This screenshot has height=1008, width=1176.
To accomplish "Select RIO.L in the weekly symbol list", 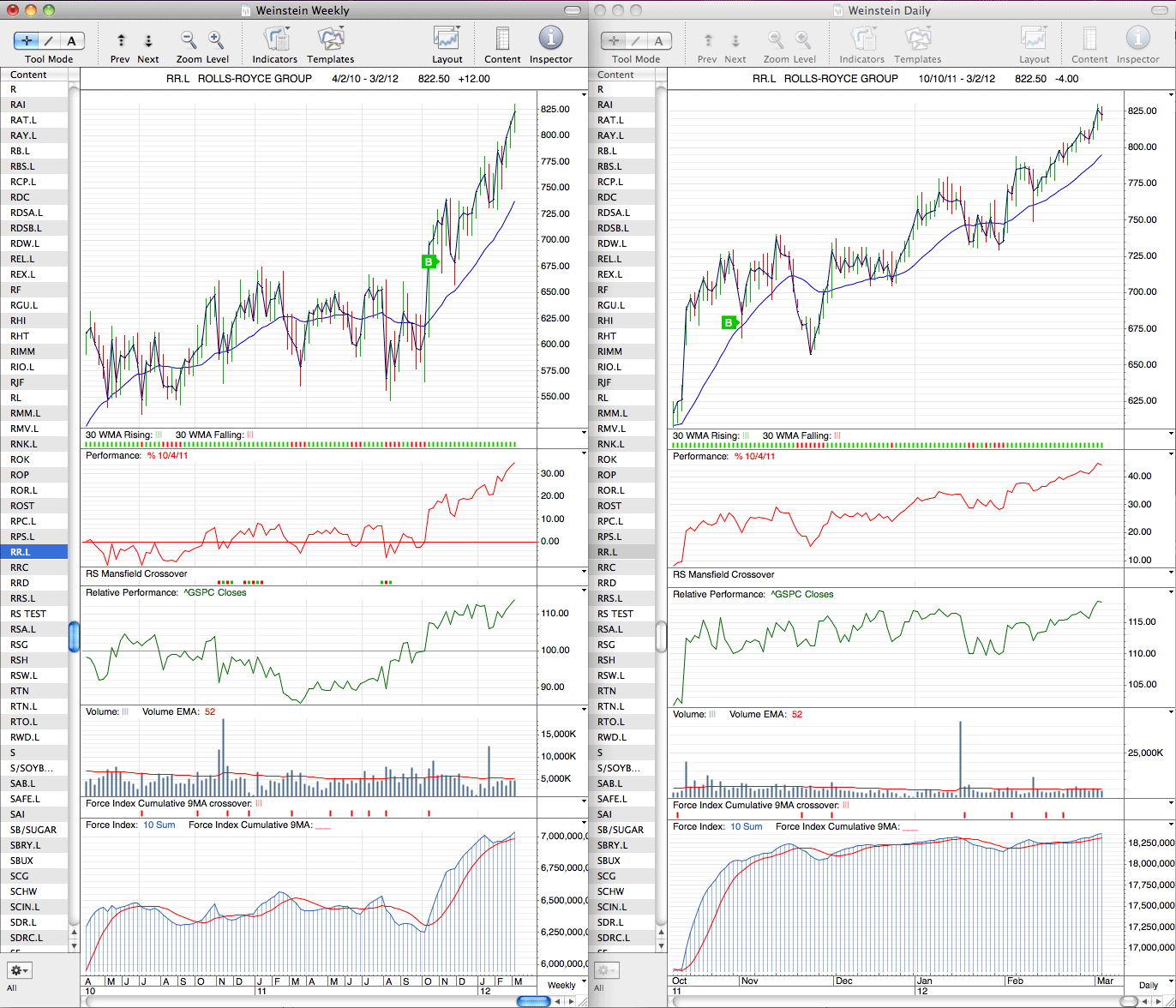I will coord(34,367).
